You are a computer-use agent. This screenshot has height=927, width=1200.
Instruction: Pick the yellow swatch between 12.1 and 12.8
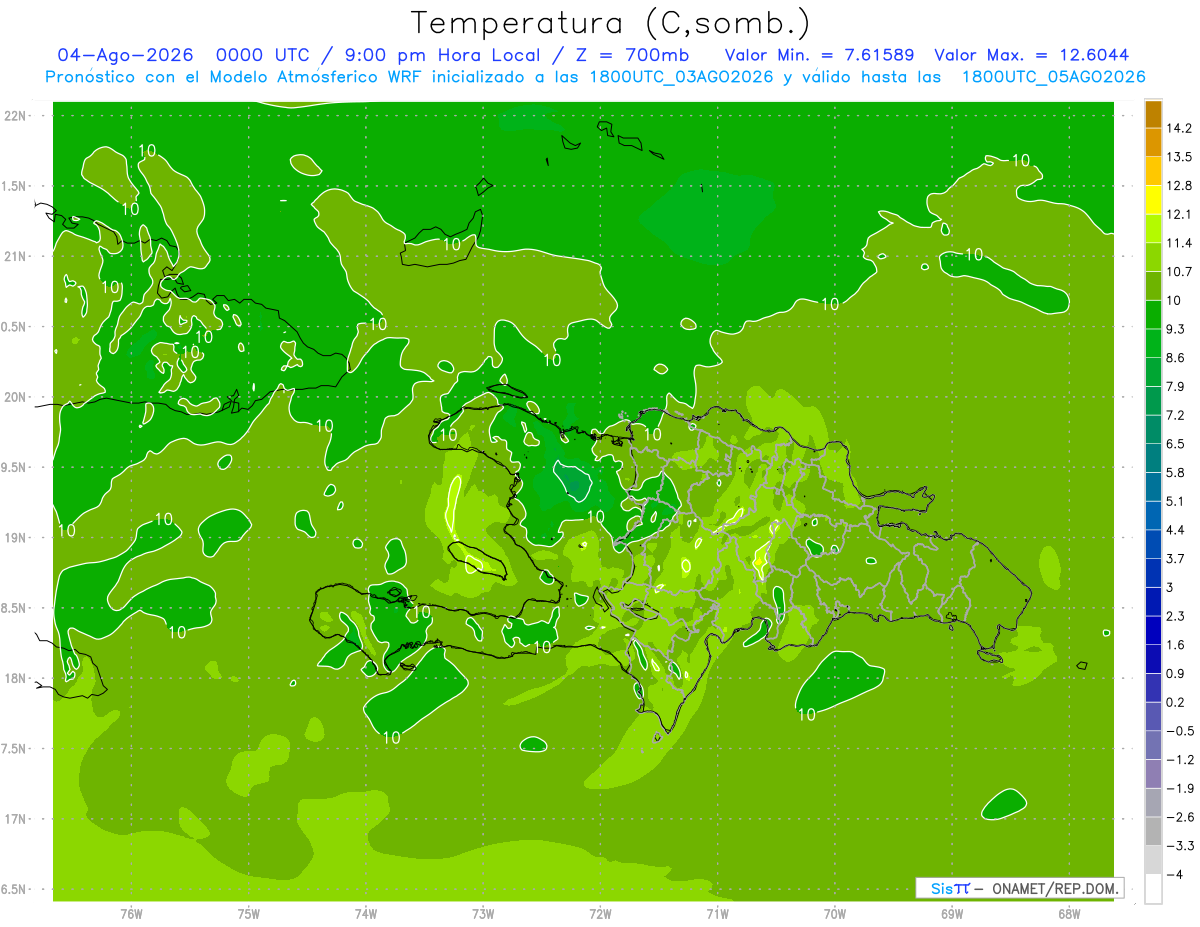tap(1153, 200)
